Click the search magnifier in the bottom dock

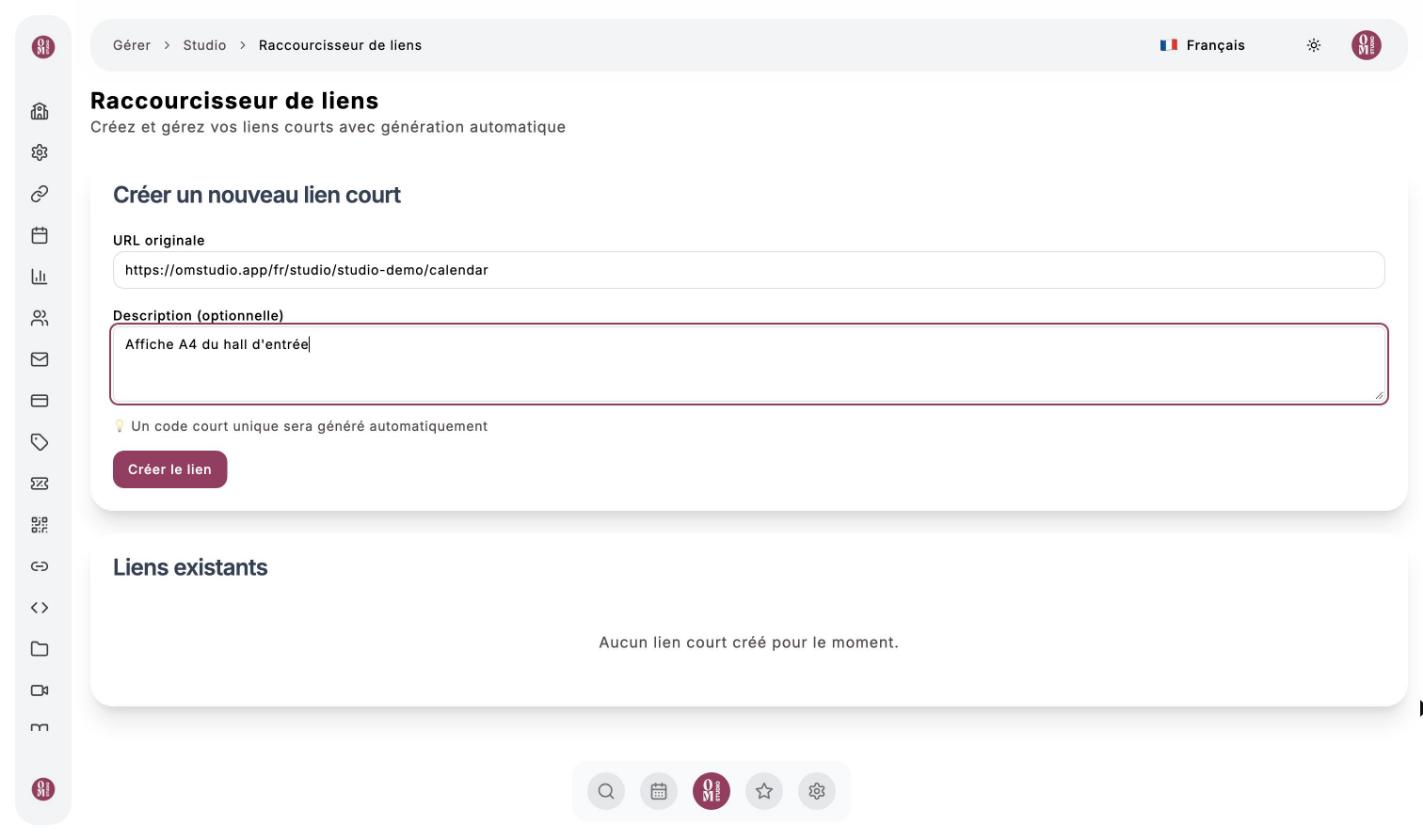[x=605, y=792]
